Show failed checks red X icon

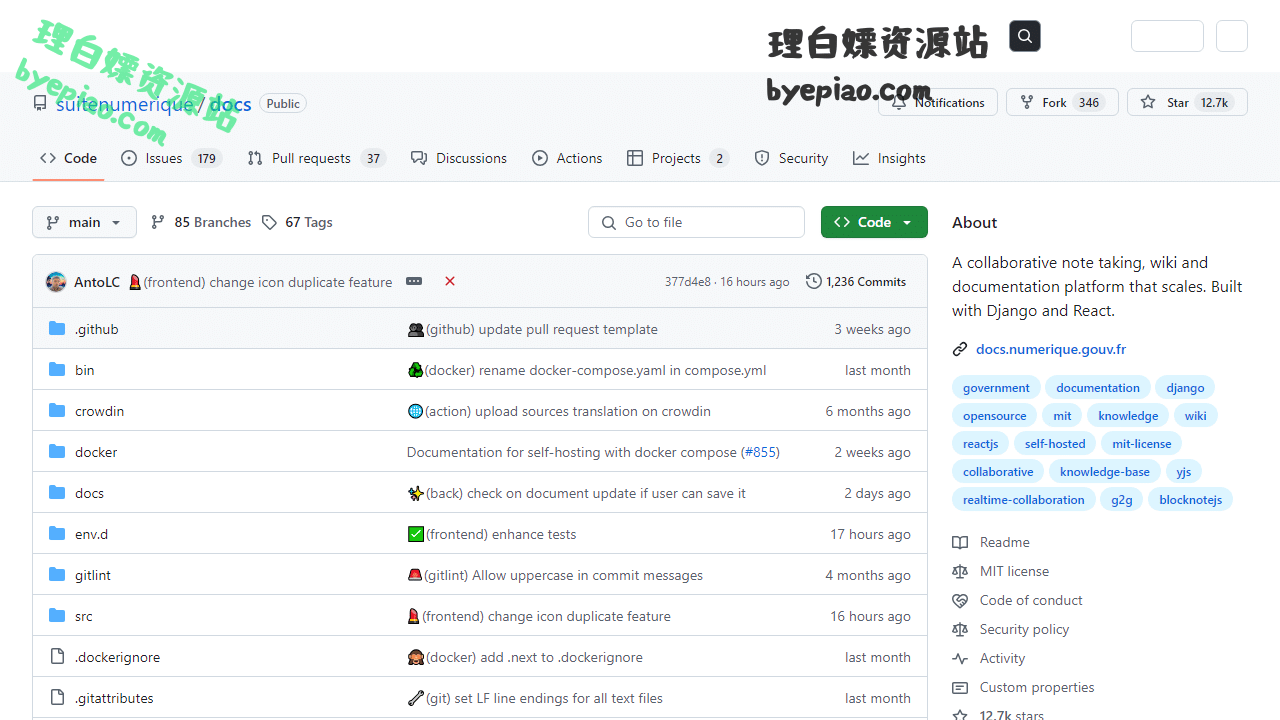coord(450,282)
